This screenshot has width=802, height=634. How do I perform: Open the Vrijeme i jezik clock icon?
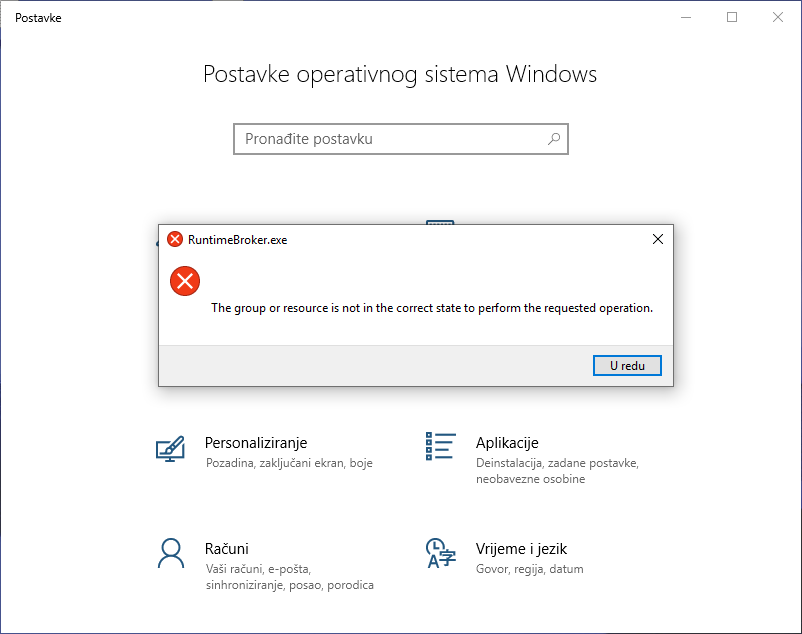(440, 553)
